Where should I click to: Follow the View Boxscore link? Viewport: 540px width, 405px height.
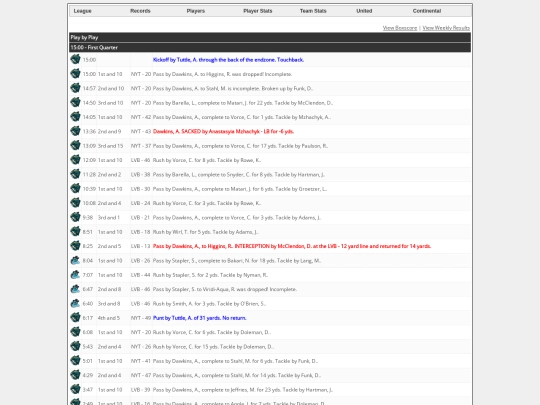(400, 28)
